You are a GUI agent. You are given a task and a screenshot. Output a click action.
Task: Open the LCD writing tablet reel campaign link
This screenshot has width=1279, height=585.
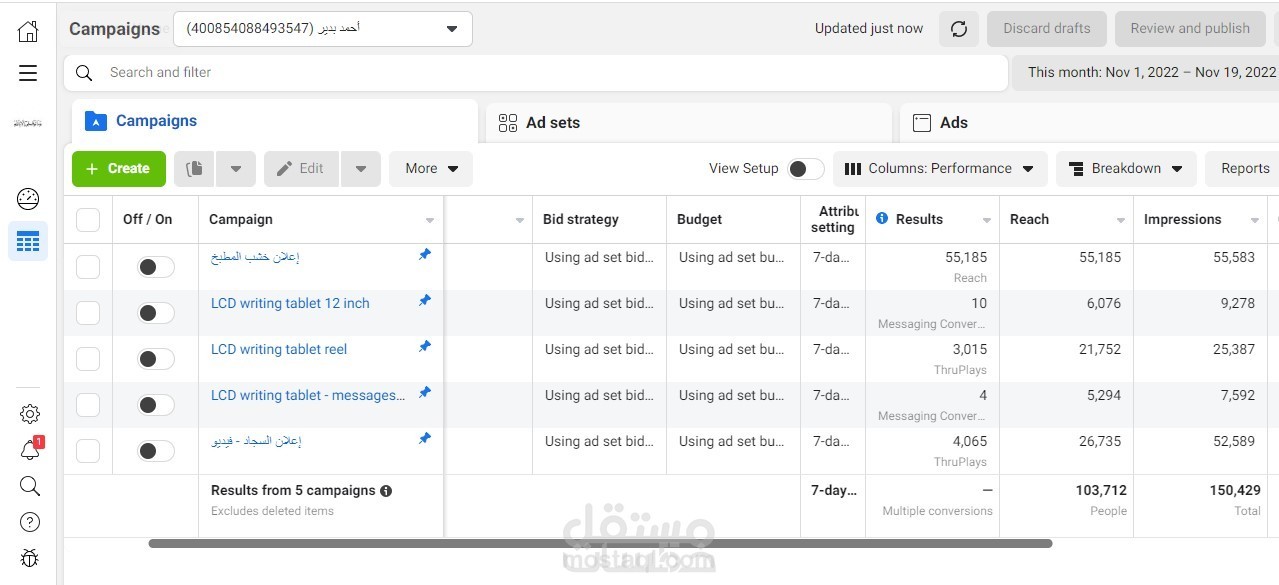(x=279, y=349)
